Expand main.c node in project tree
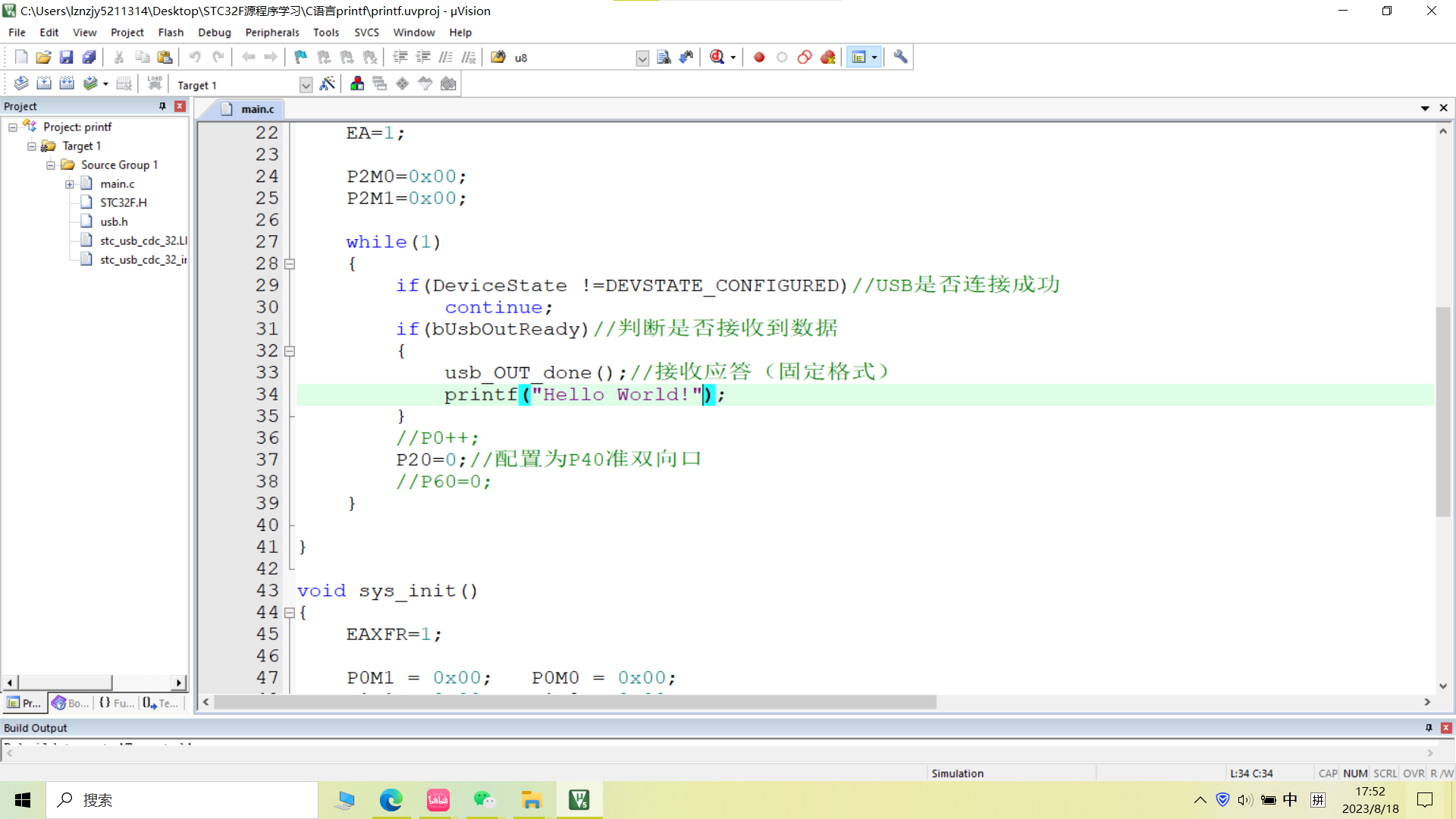Viewport: 1456px width, 819px height. [70, 184]
